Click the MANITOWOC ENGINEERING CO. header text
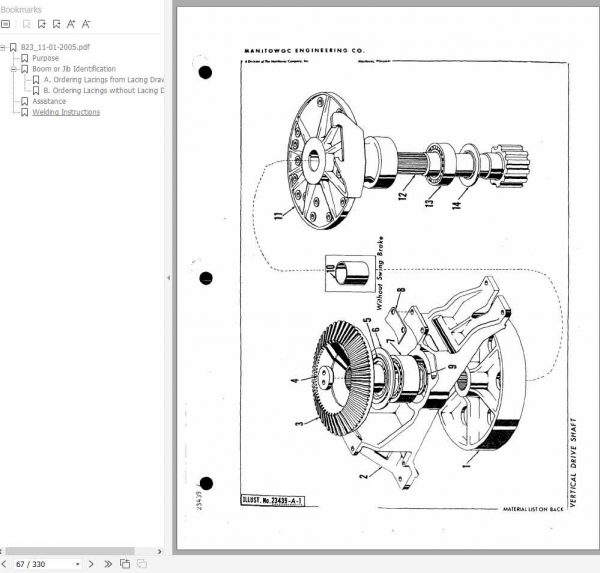This screenshot has height=573, width=600. 304,51
